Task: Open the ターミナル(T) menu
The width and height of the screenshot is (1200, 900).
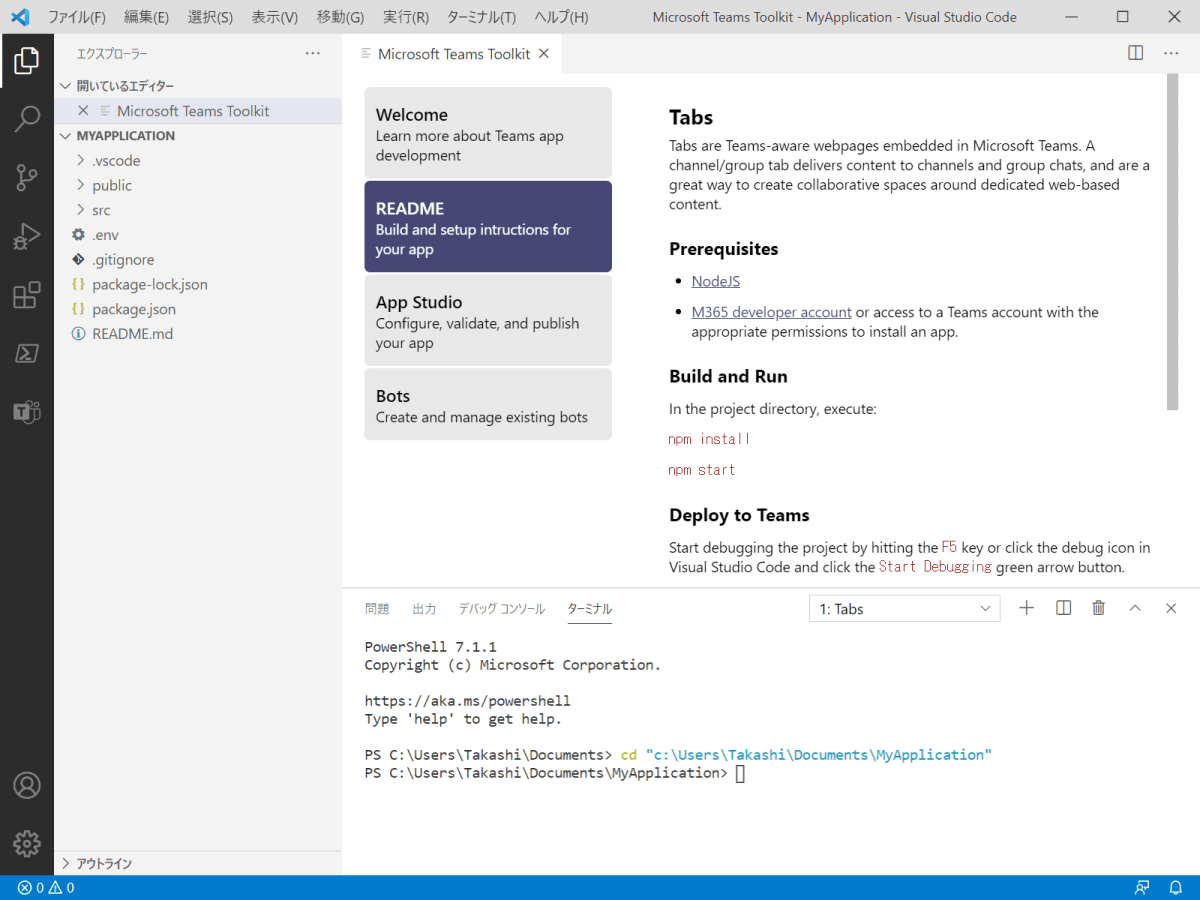Action: point(481,17)
